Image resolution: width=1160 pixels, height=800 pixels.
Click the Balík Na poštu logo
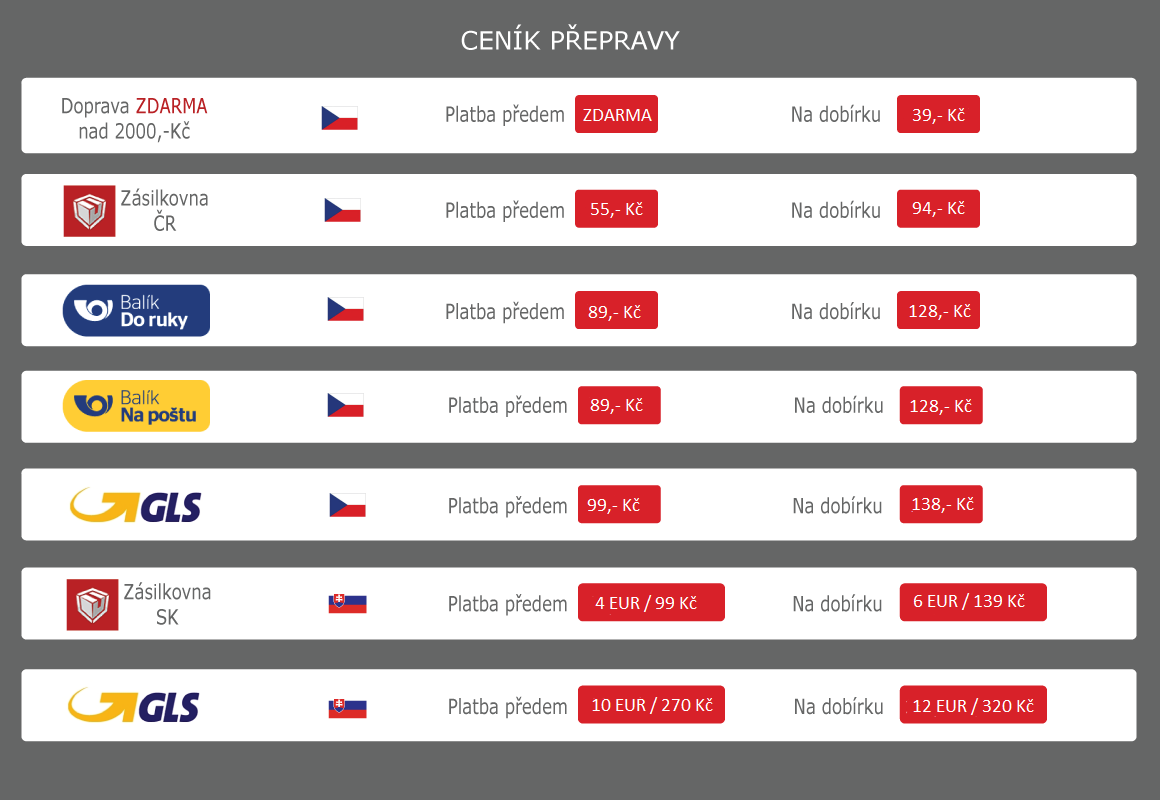(136, 406)
